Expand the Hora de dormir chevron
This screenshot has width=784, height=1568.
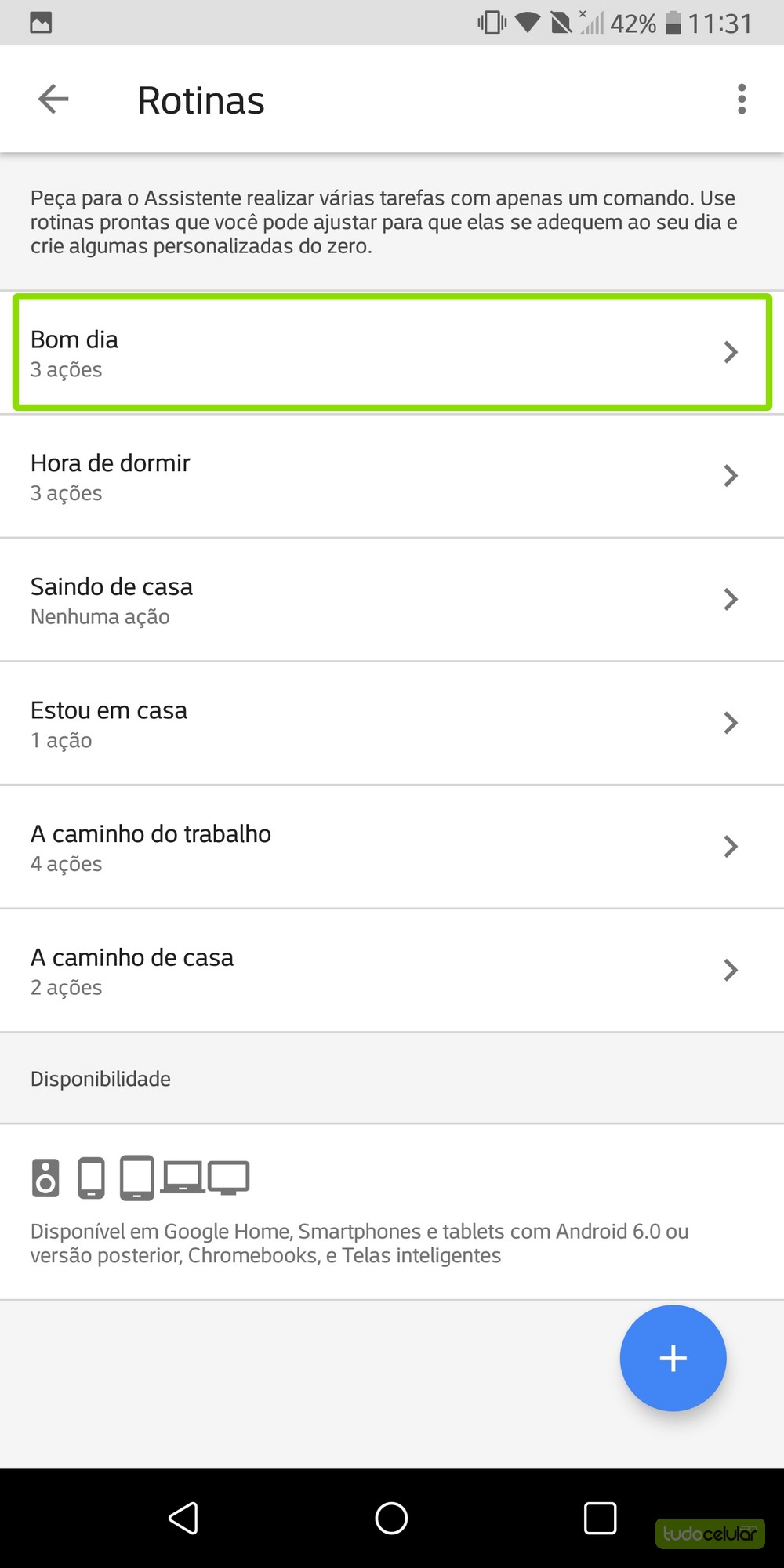pyautogui.click(x=731, y=476)
